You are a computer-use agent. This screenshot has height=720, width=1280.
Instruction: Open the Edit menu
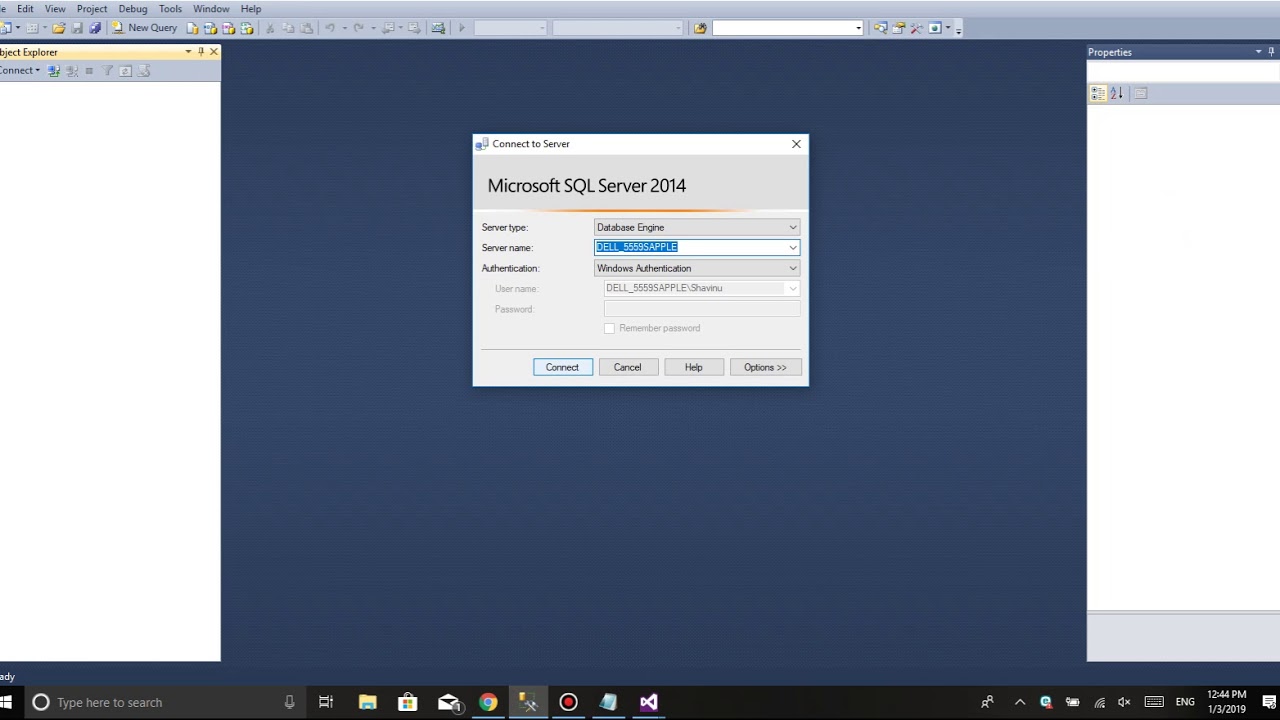tap(25, 9)
